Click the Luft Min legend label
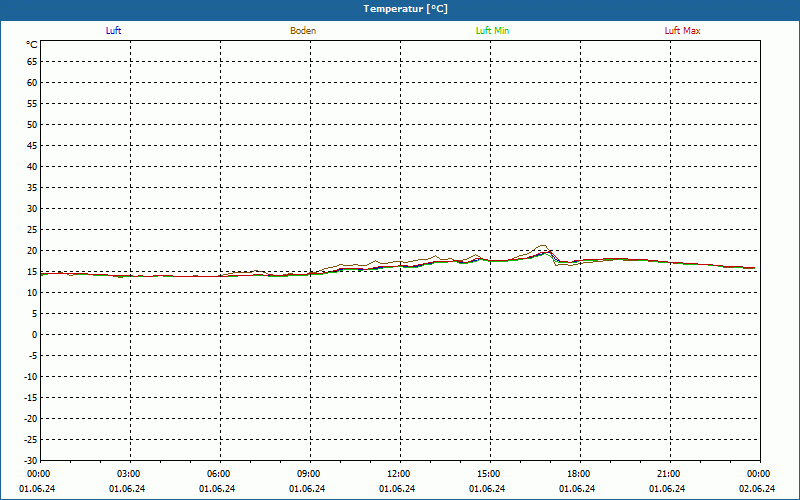 [492, 31]
